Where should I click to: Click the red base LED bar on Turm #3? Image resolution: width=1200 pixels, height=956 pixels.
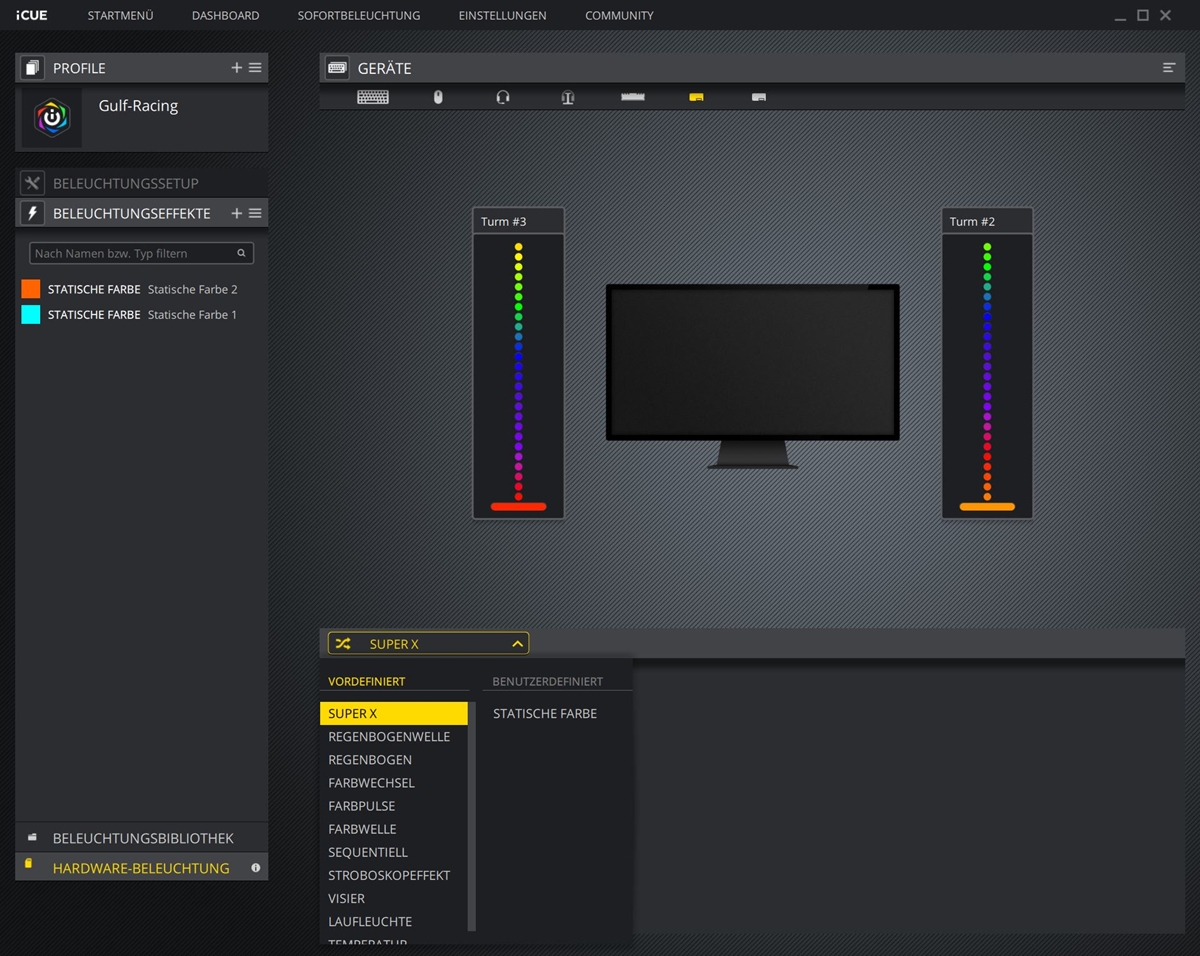point(518,507)
